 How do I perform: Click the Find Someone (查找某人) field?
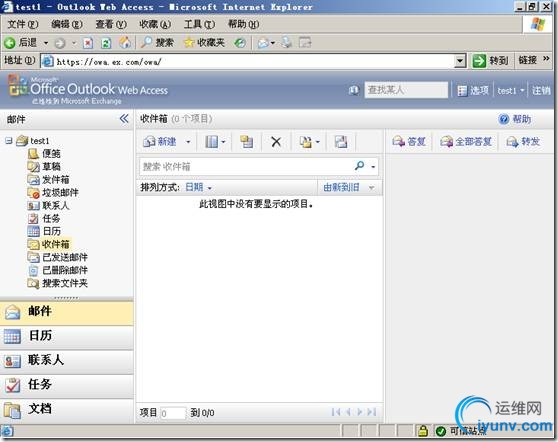(x=406, y=90)
